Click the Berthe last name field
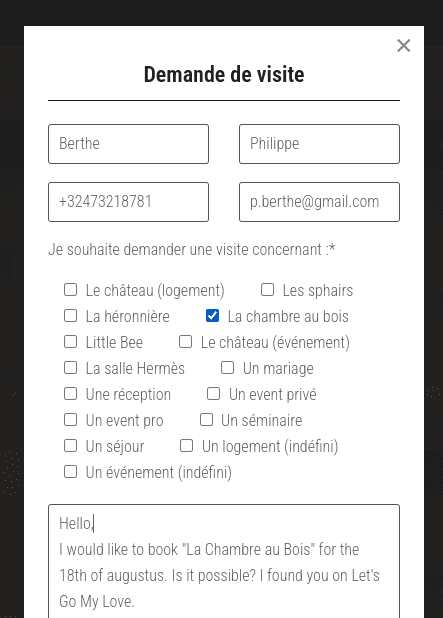This screenshot has height=618, width=443. coord(128,144)
